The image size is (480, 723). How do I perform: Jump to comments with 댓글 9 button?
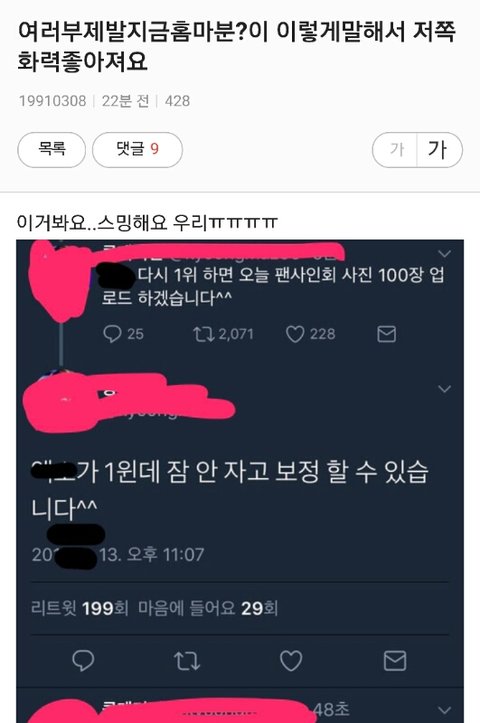coord(137,149)
